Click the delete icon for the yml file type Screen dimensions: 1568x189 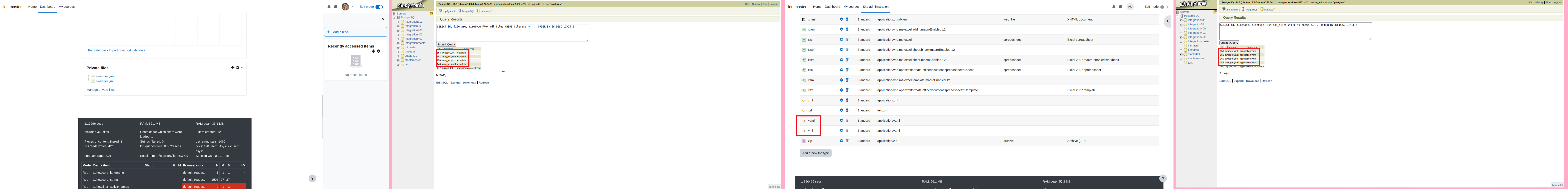click(x=847, y=130)
